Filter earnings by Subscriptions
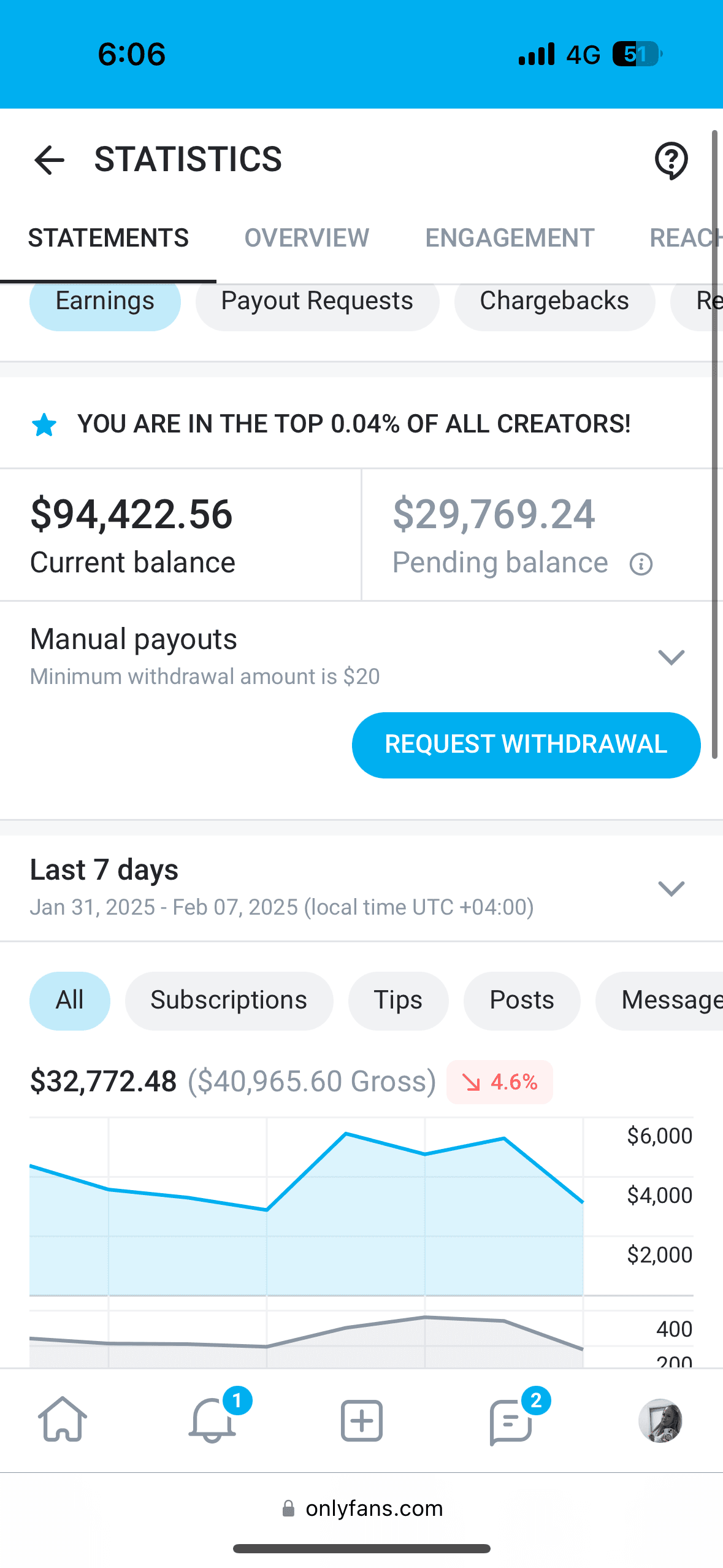Image resolution: width=723 pixels, height=1568 pixels. tap(229, 1000)
